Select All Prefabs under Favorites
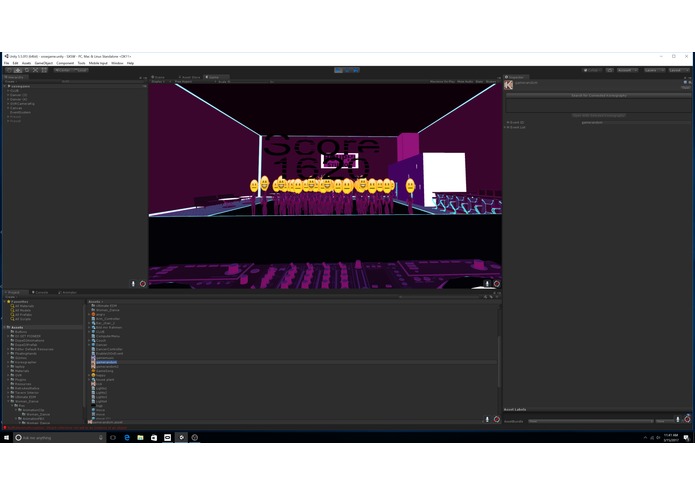Image resolution: width=695 pixels, height=494 pixels. (23, 315)
